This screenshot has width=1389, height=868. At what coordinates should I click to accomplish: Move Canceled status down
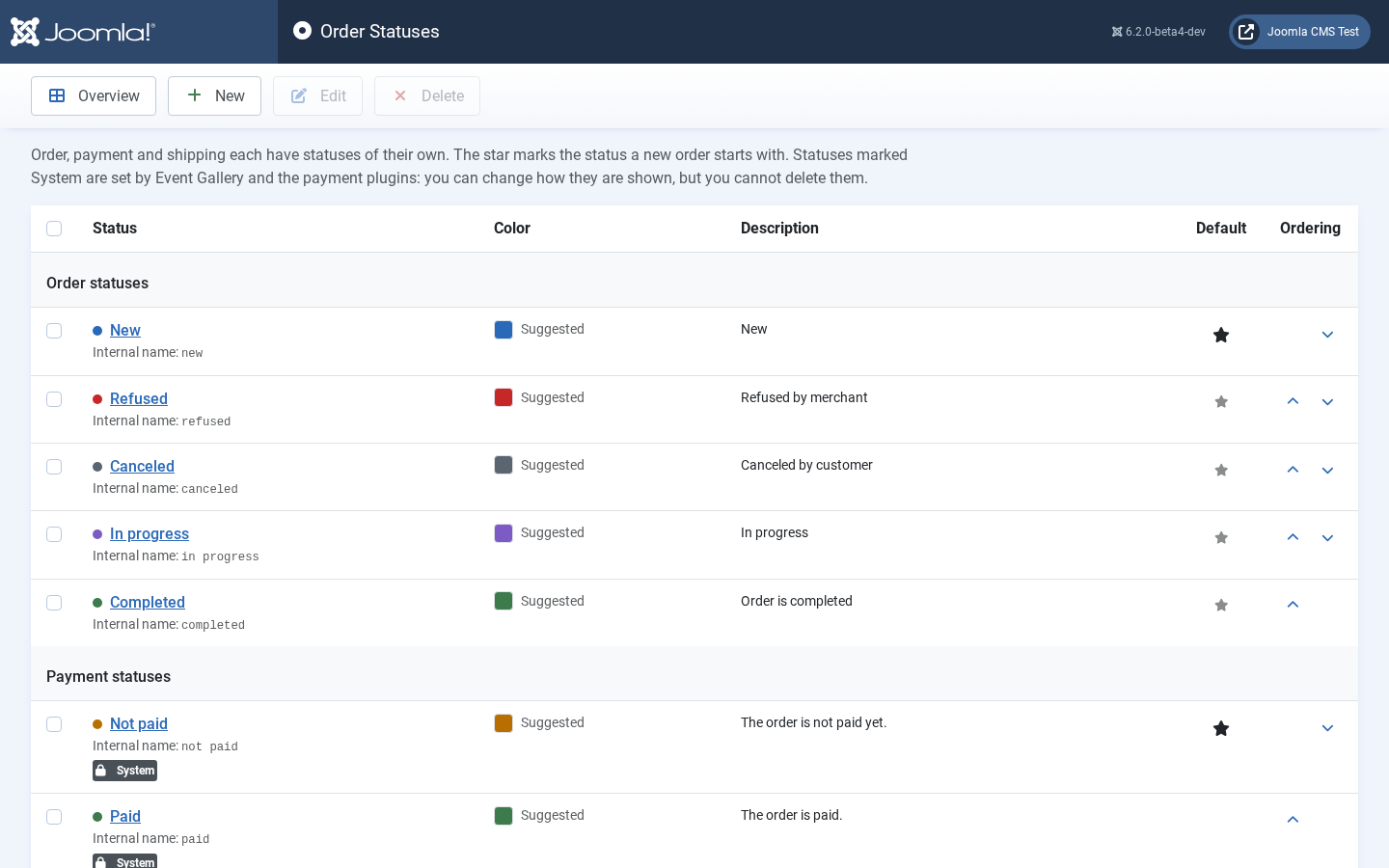[x=1327, y=471]
